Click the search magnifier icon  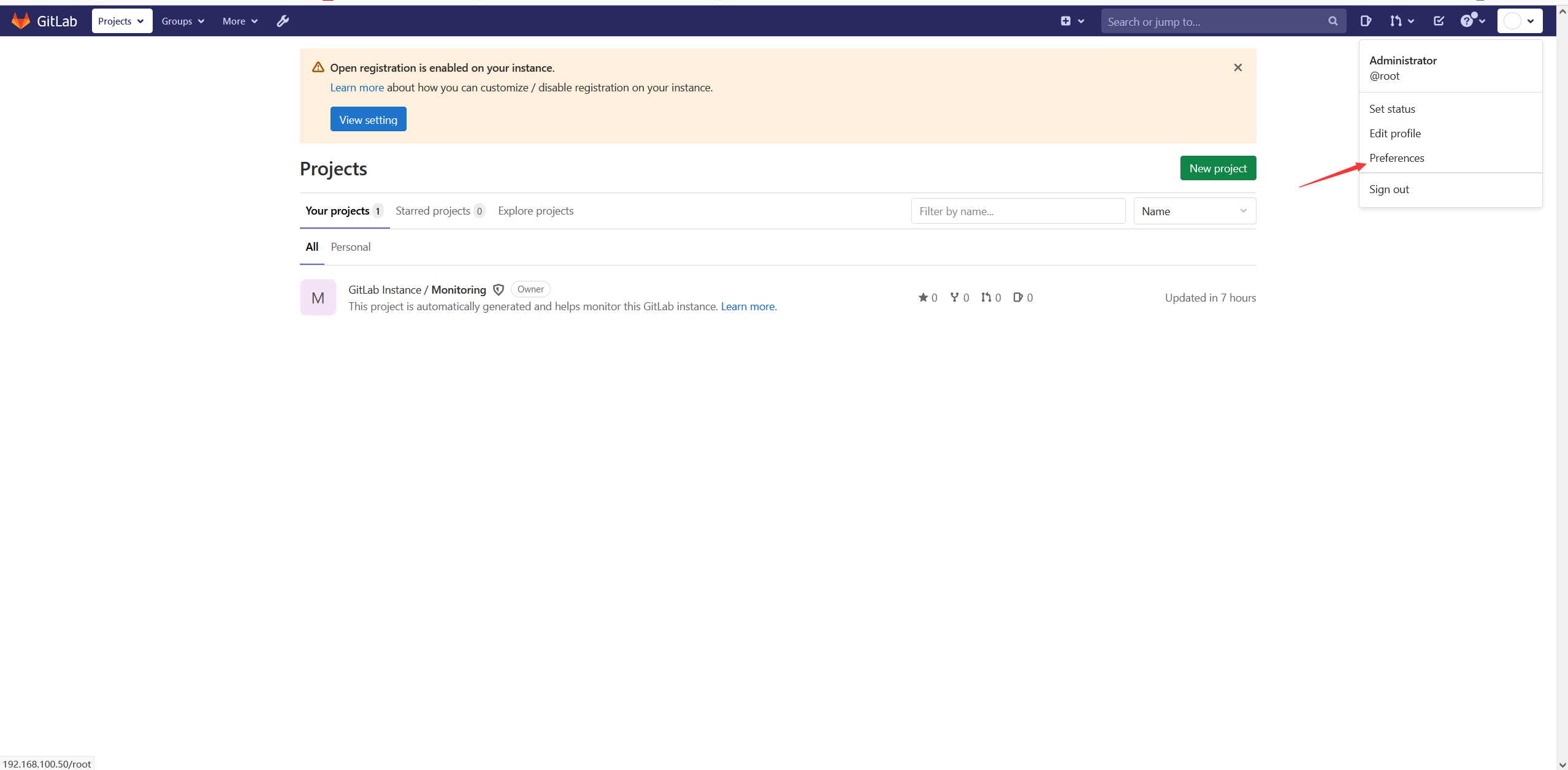(1333, 21)
